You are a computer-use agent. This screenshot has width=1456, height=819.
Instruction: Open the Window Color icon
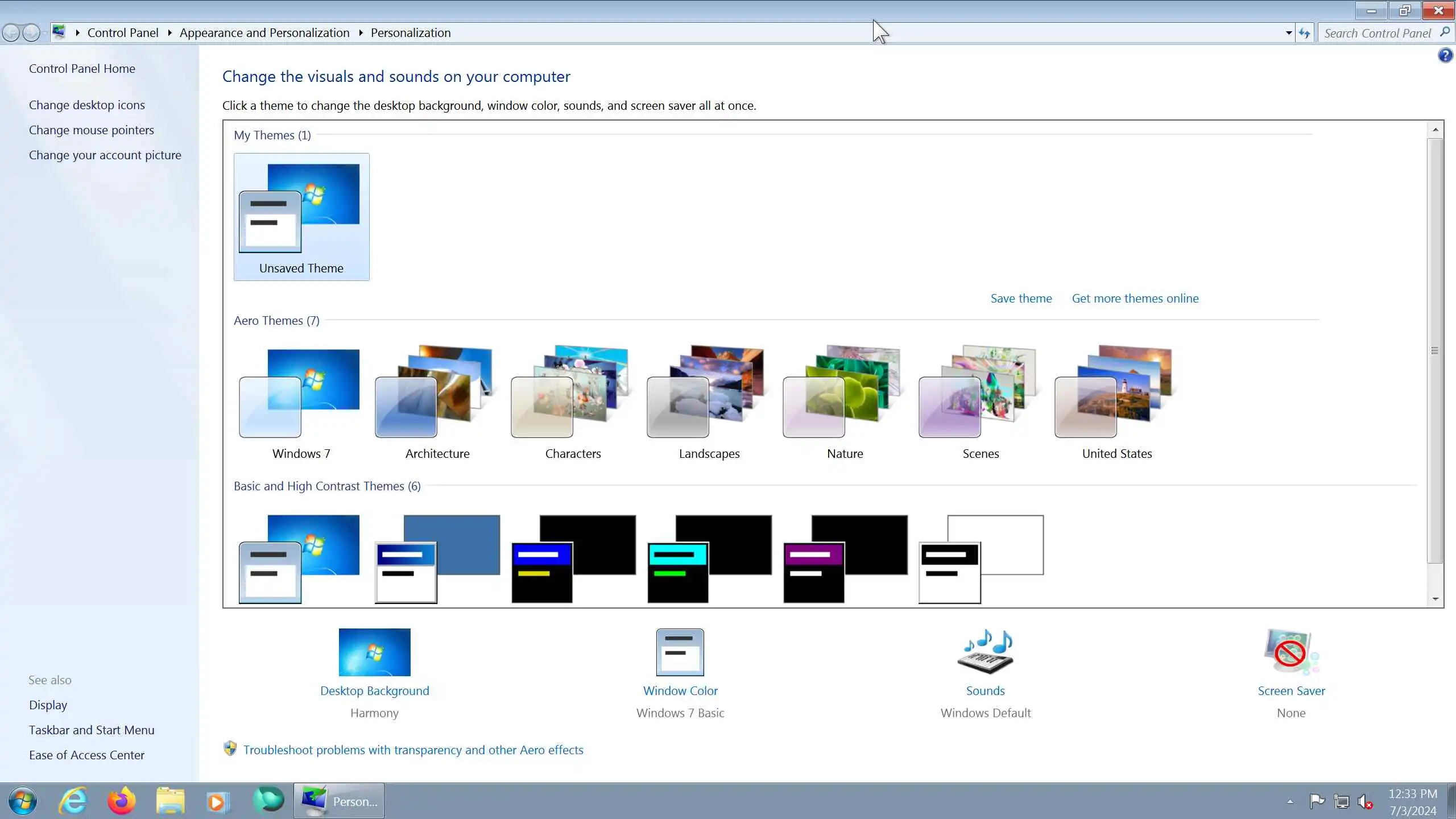pos(680,652)
